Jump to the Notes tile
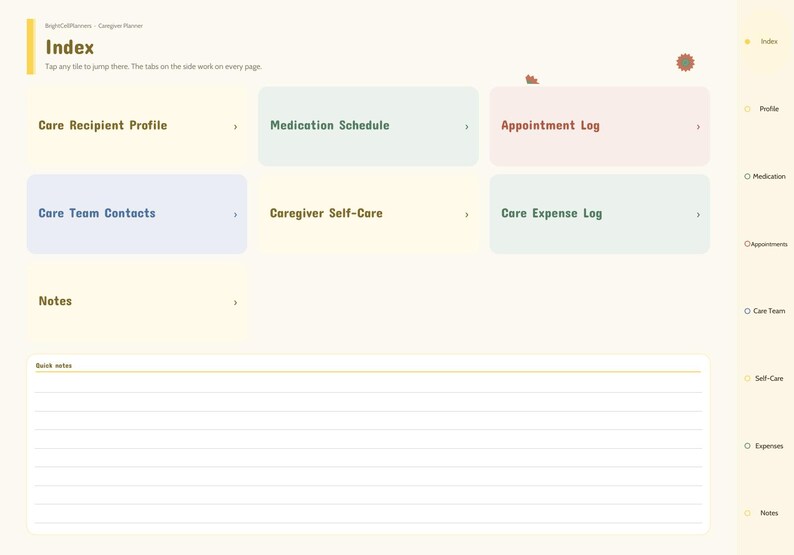Screen dimensions: 794x555 click(137, 302)
